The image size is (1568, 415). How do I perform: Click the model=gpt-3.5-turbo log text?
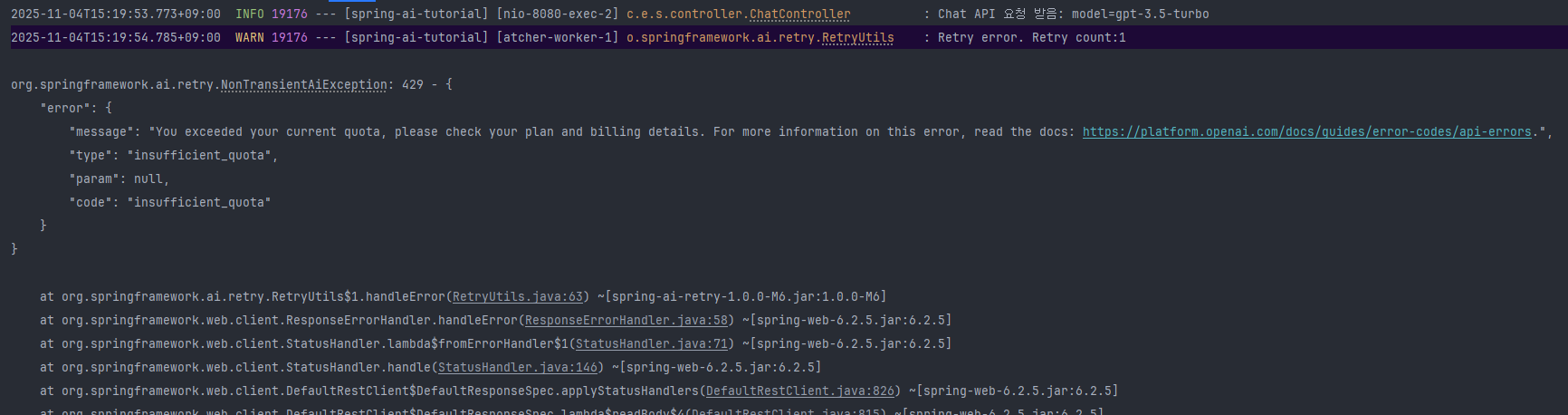tap(1140, 14)
